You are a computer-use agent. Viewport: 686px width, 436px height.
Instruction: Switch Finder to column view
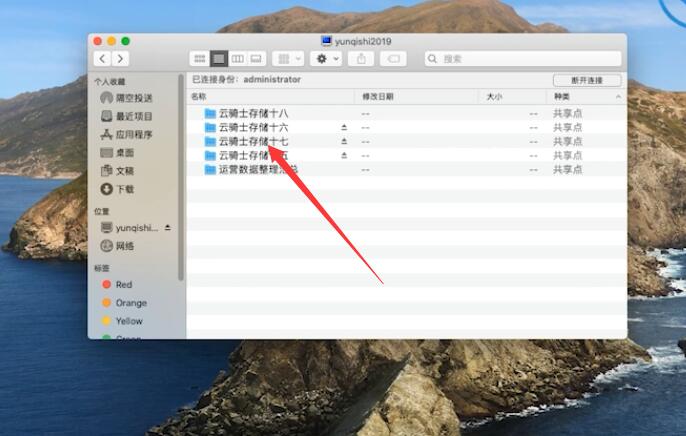238,59
